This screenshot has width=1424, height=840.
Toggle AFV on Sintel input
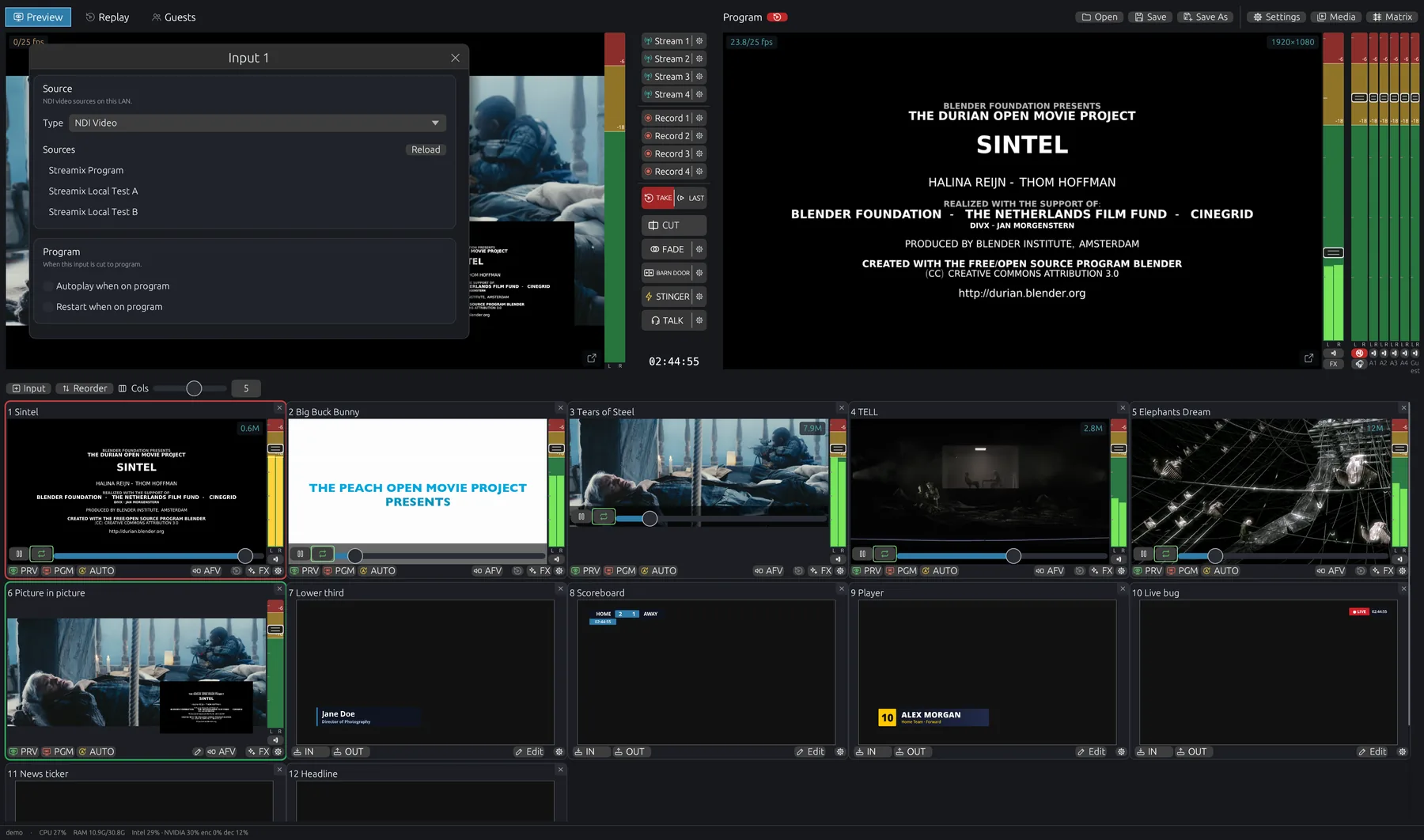[206, 571]
